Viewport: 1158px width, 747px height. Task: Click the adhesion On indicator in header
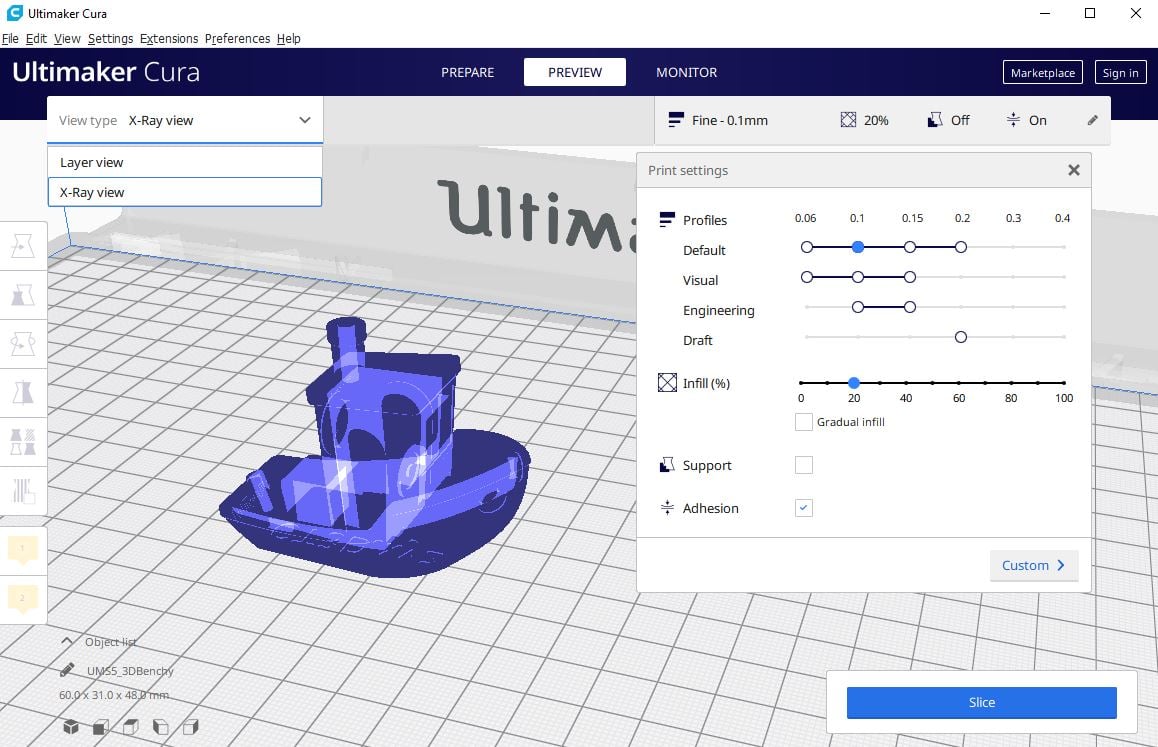tap(1027, 120)
